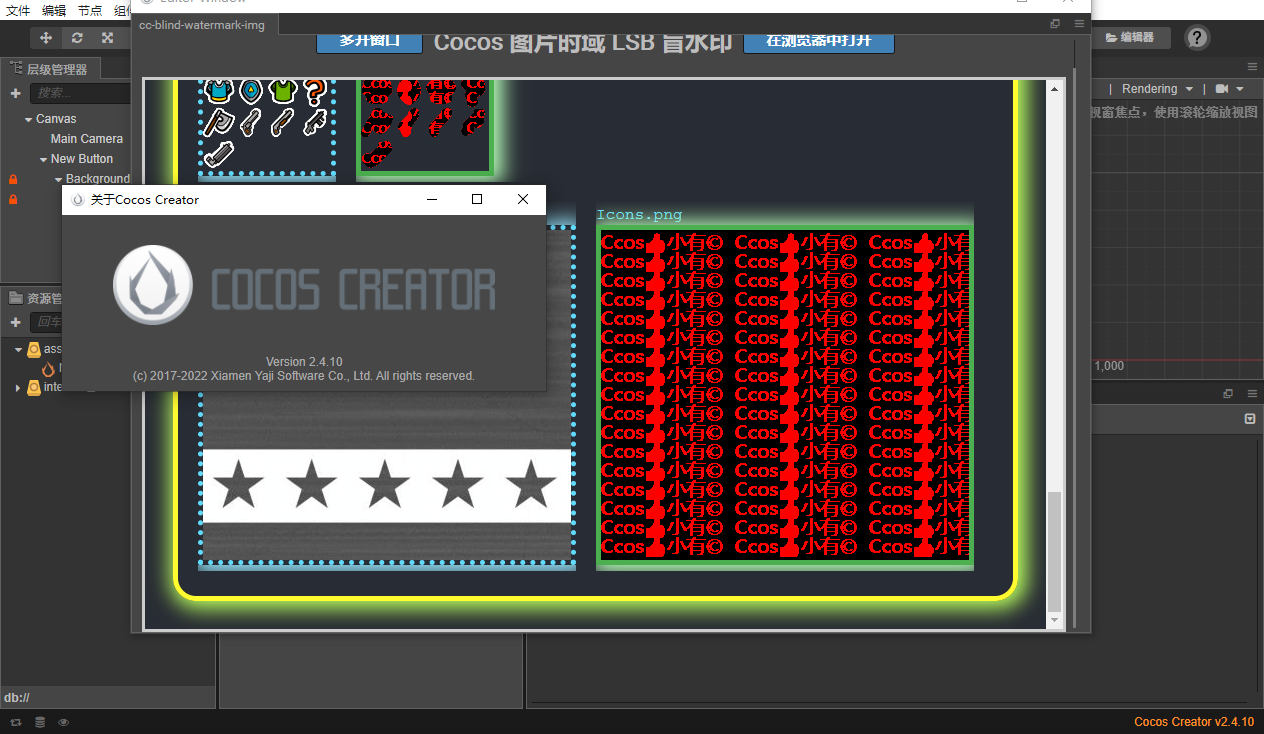Viewport: 1264px width, 734px height.
Task: Click the 多开窗口 button
Action: [369, 41]
